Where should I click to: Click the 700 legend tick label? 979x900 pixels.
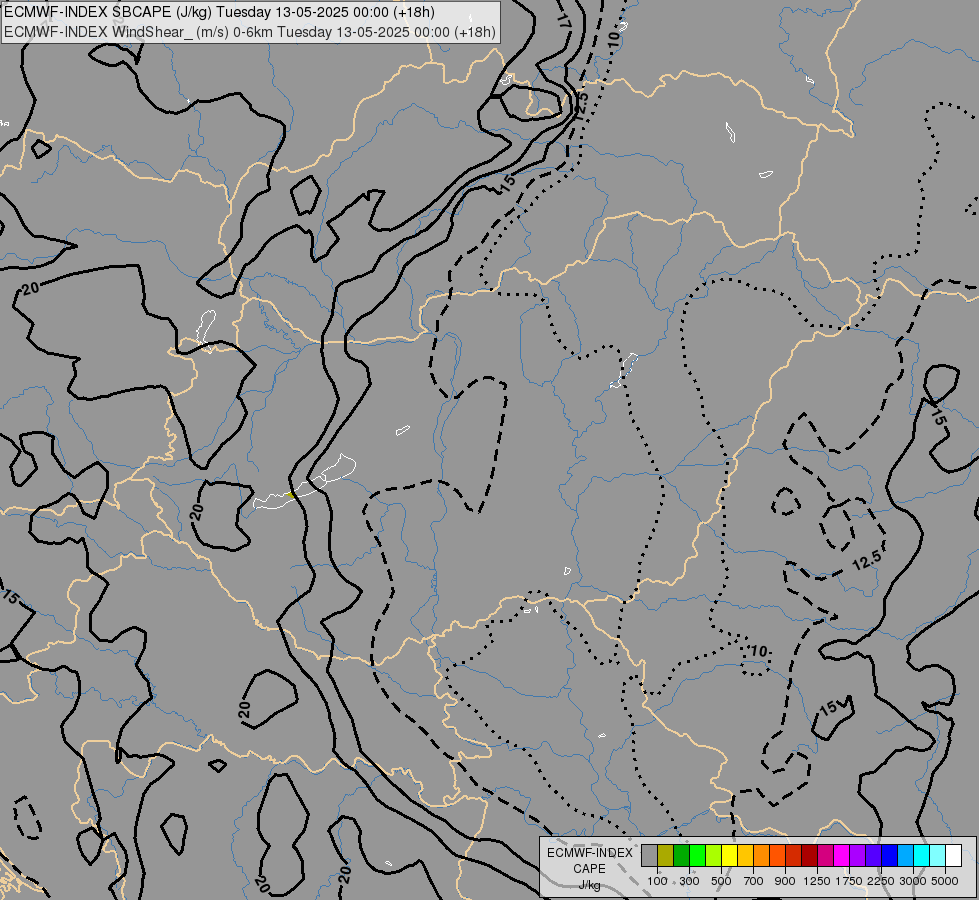click(754, 881)
